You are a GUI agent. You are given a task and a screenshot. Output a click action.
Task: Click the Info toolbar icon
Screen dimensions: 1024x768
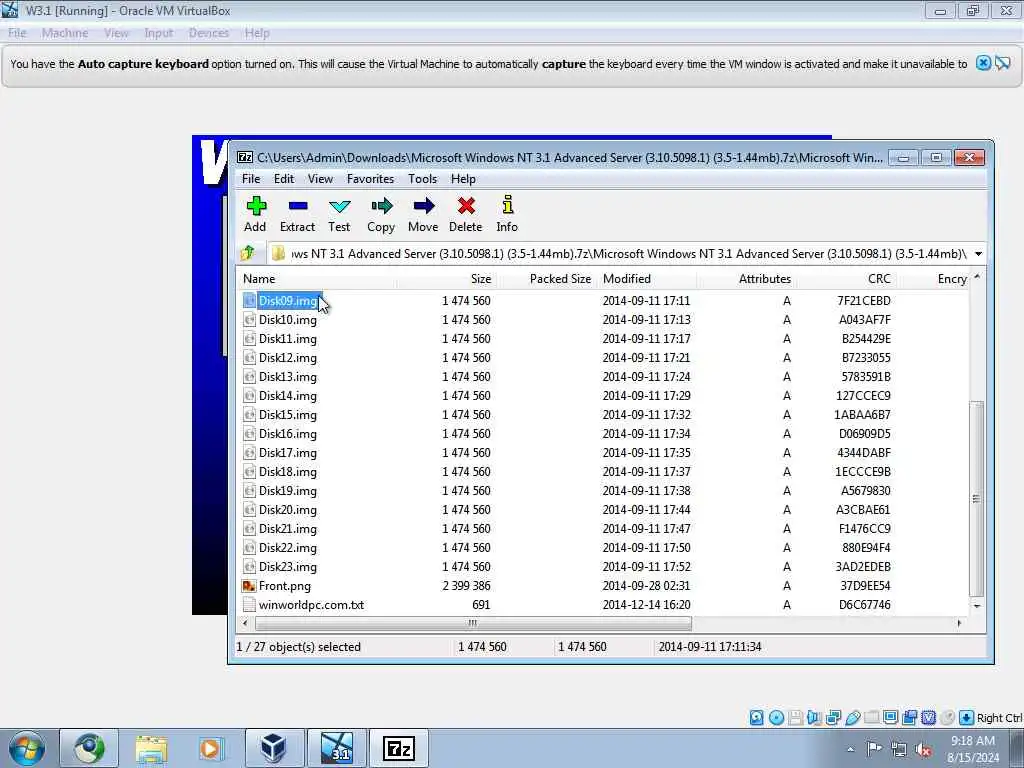[507, 214]
